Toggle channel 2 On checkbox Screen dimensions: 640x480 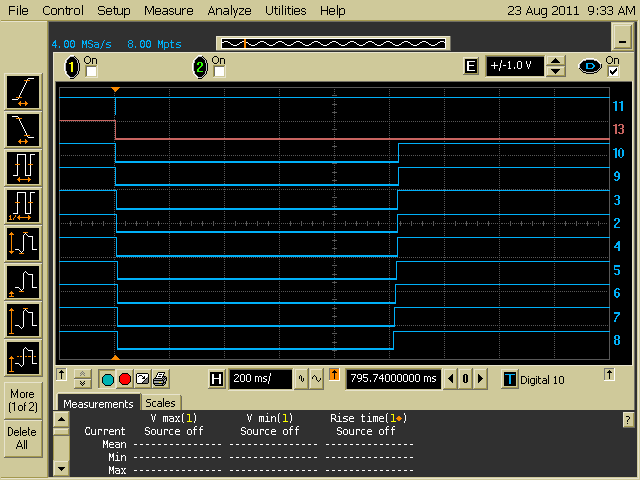[219, 72]
